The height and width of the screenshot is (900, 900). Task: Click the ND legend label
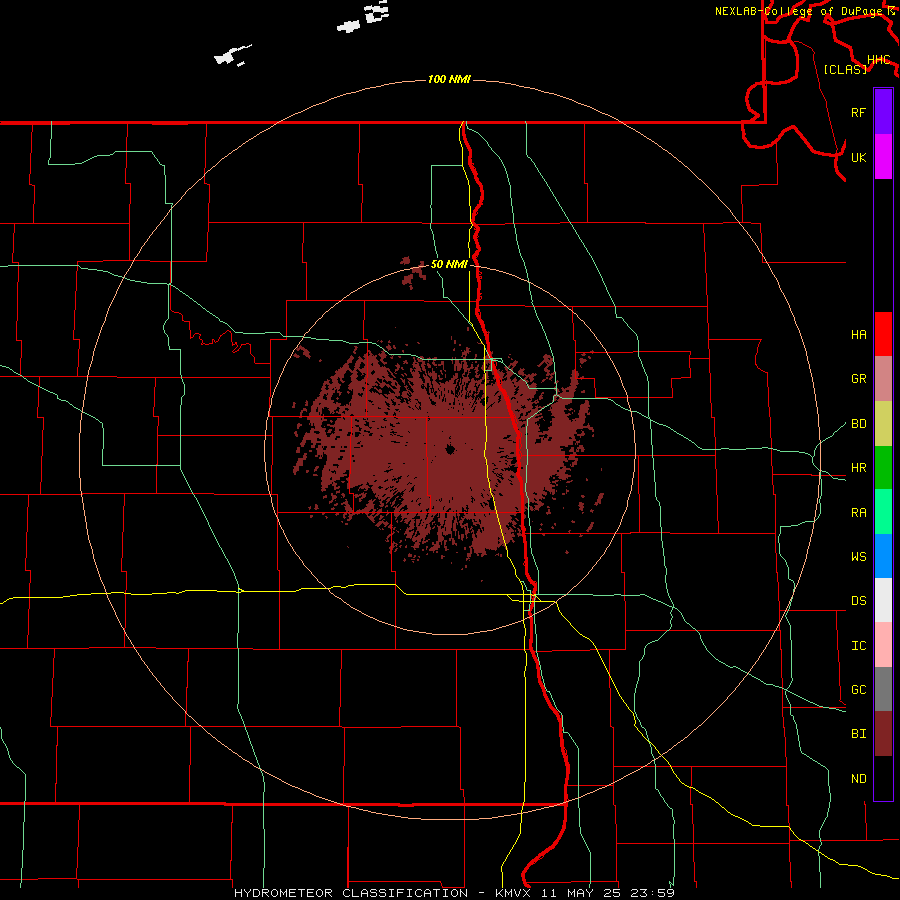coord(859,779)
